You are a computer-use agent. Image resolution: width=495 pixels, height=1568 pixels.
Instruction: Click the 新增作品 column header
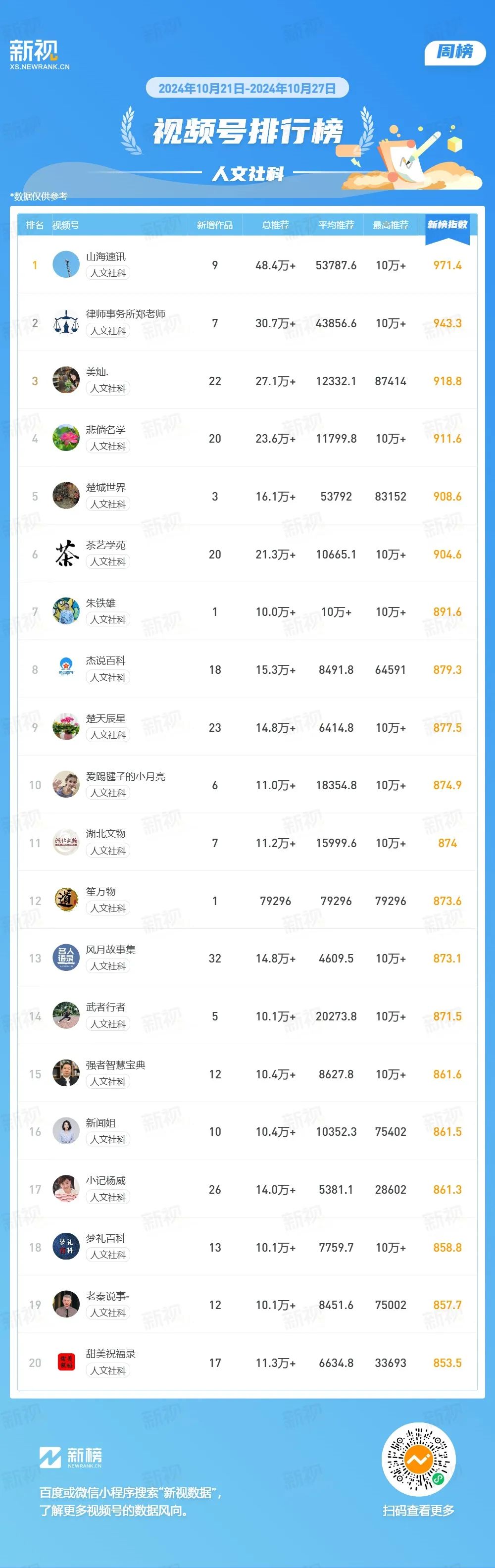coord(215,225)
